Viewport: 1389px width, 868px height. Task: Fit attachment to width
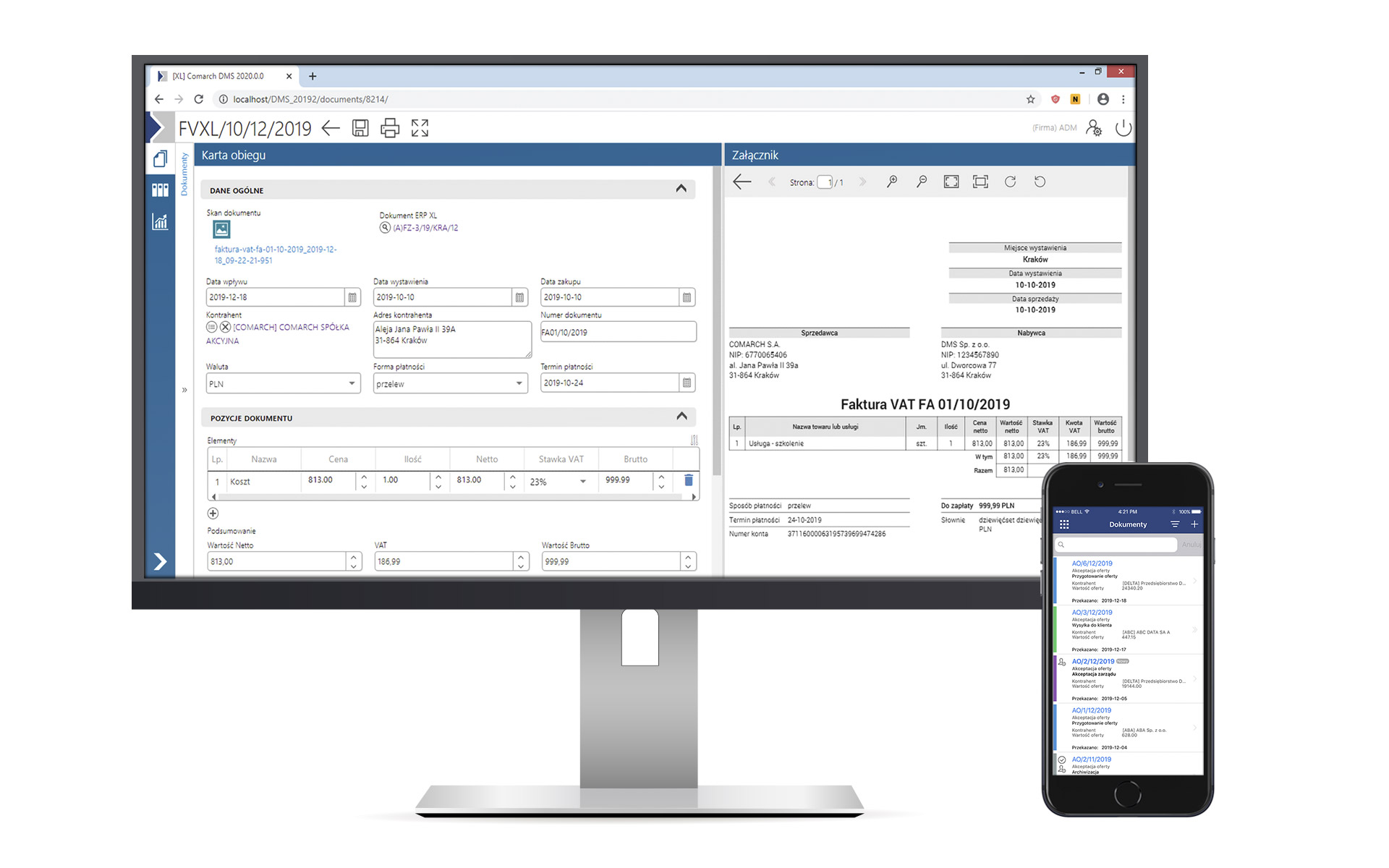click(980, 182)
